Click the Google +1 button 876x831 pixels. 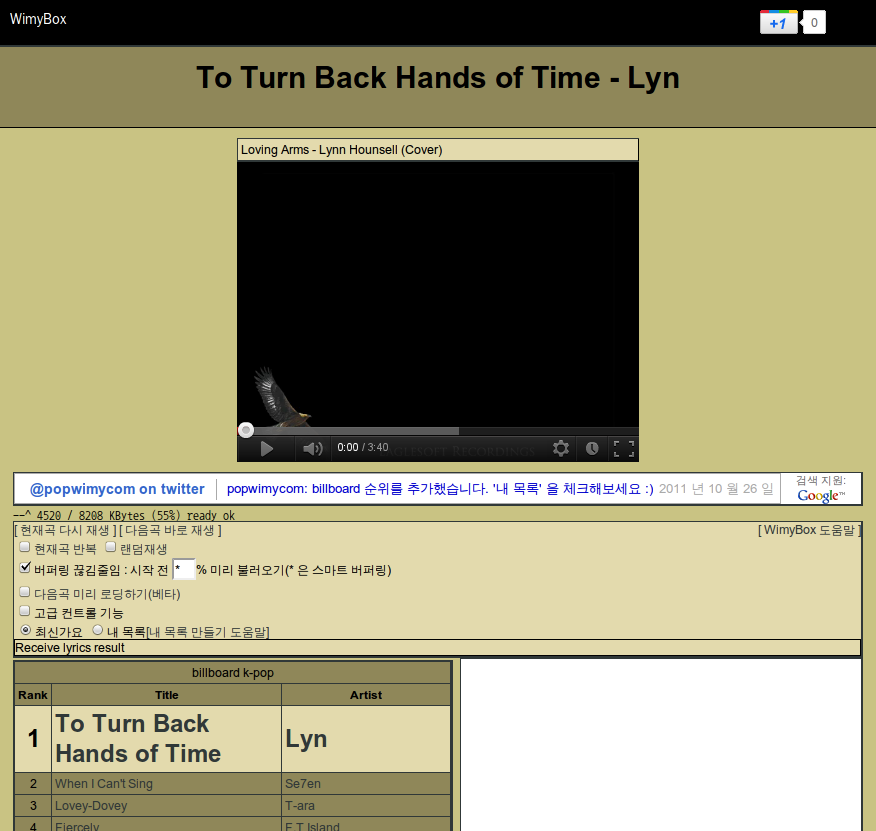[x=779, y=22]
